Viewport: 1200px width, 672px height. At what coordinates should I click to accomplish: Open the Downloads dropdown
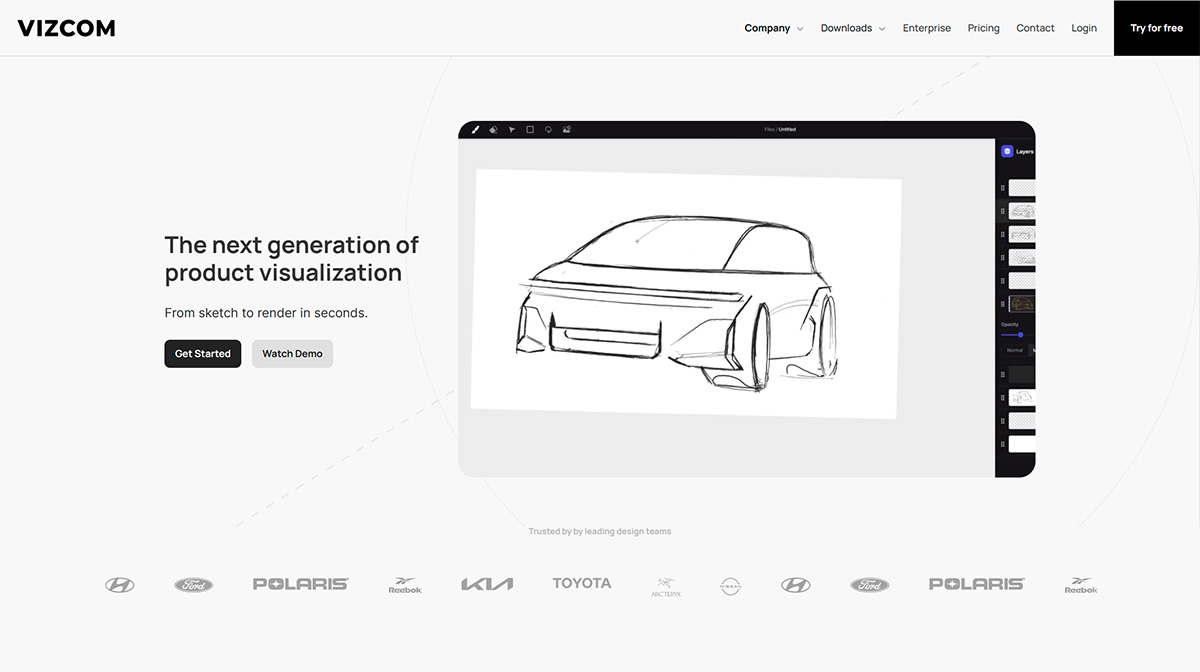(846, 28)
